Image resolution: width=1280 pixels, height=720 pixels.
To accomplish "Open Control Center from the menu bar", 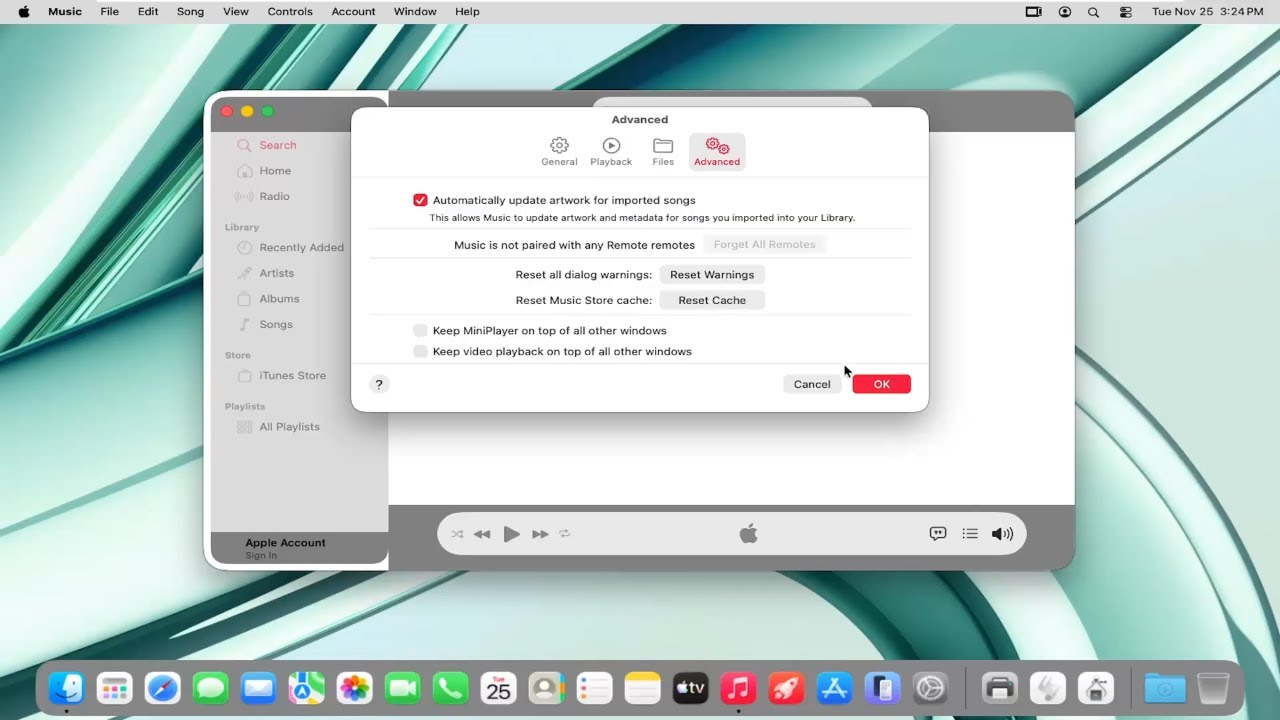I will point(1126,12).
